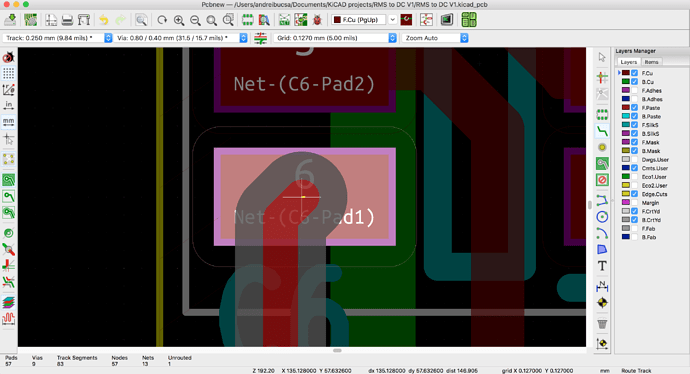Select the Delete items trash tool

(x=602, y=324)
